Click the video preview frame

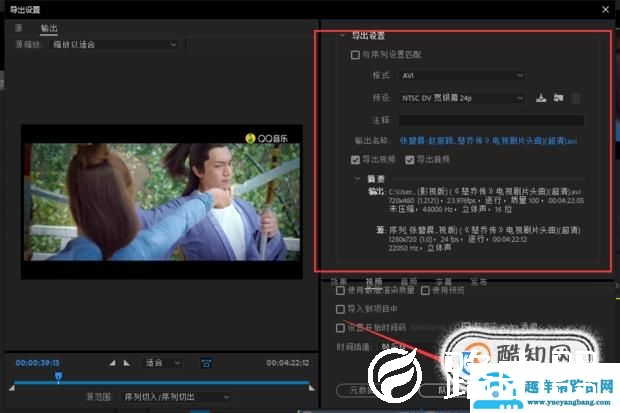pos(162,202)
